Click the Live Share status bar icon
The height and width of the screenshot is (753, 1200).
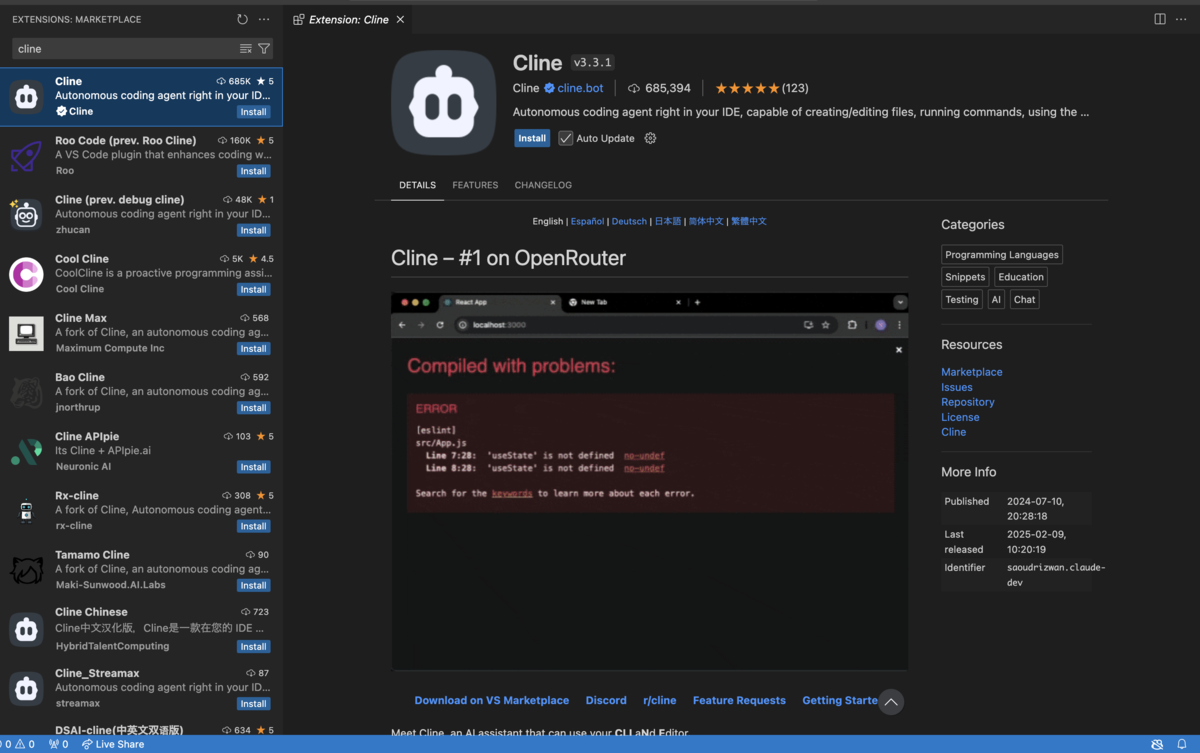click(x=113, y=744)
